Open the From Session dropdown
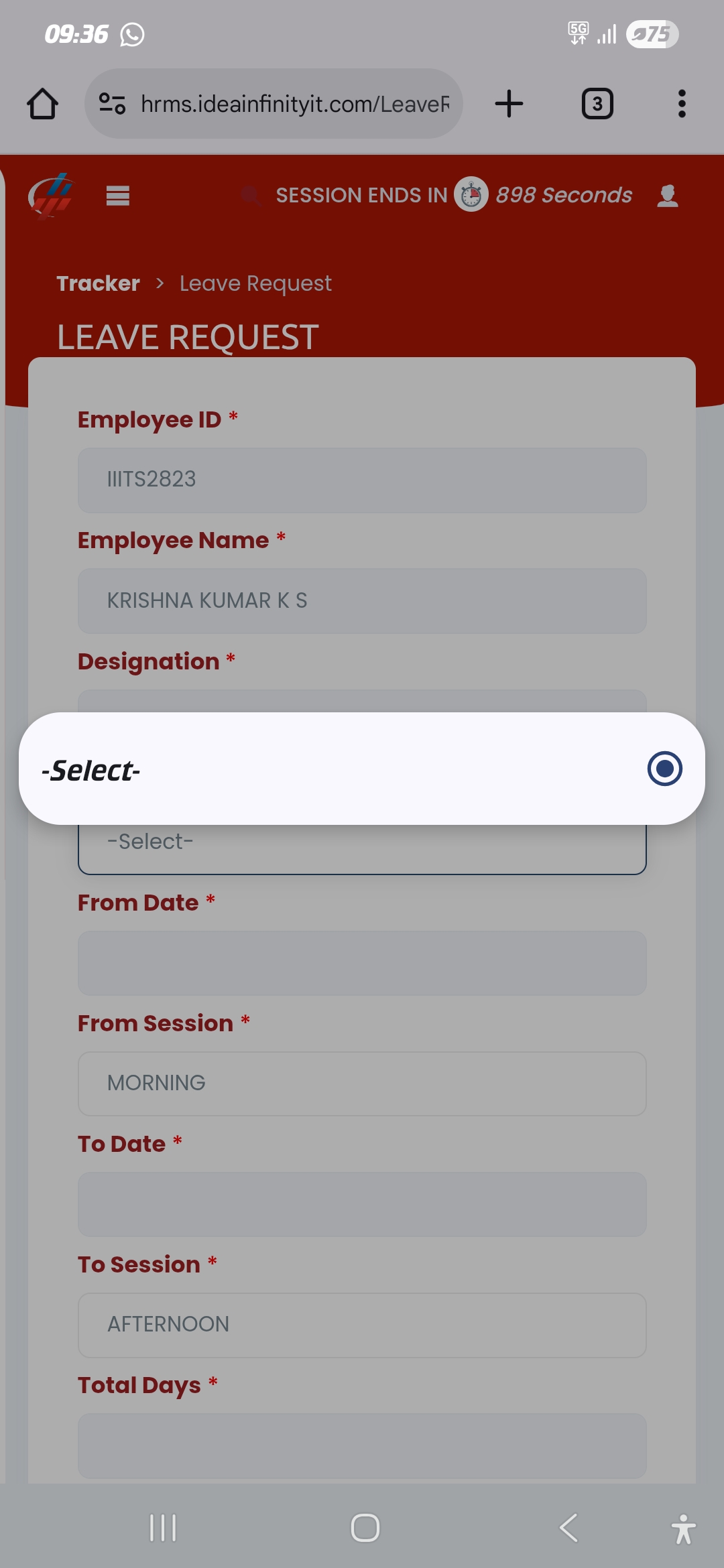The width and height of the screenshot is (724, 1568). [x=362, y=1083]
